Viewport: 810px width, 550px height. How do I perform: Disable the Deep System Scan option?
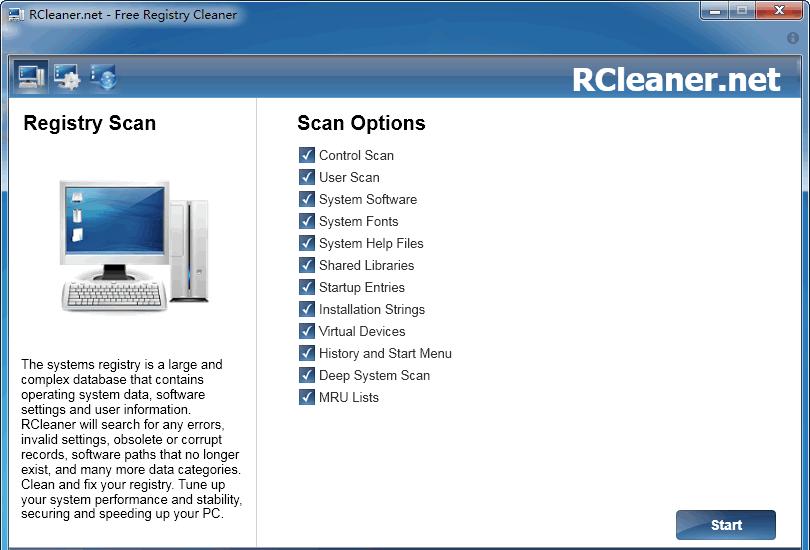307,375
